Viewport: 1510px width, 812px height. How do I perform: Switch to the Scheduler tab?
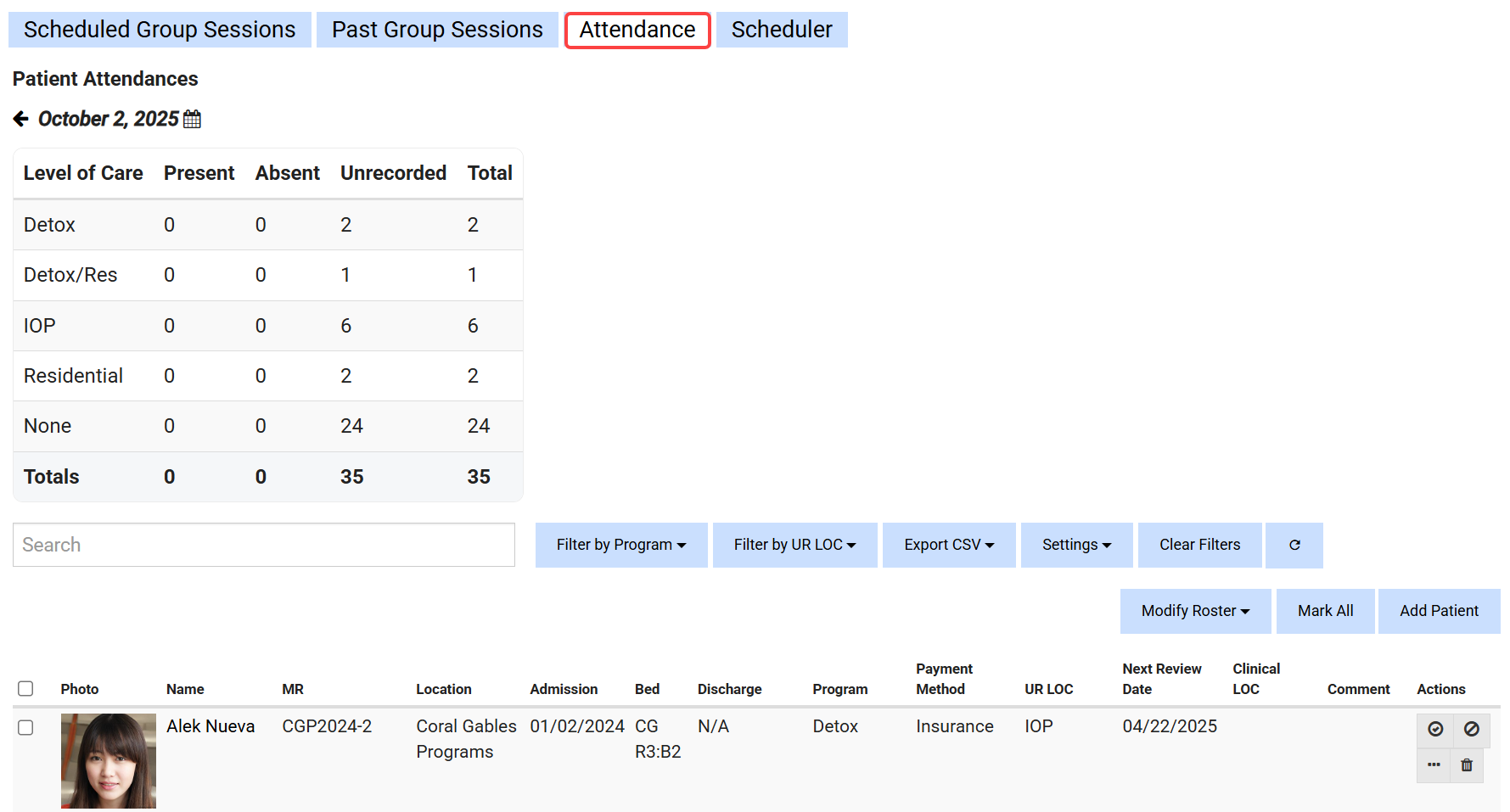781,30
